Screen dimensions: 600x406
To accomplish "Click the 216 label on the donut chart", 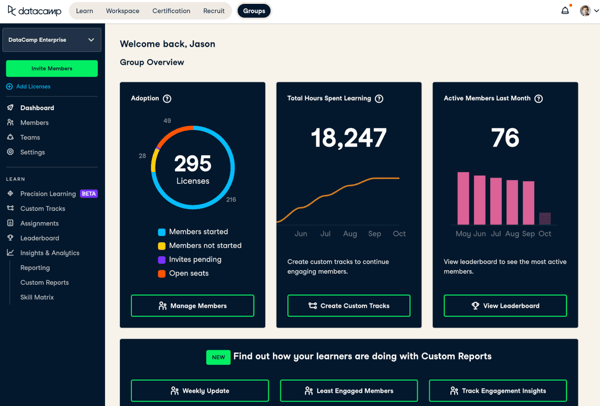I will click(x=231, y=199).
